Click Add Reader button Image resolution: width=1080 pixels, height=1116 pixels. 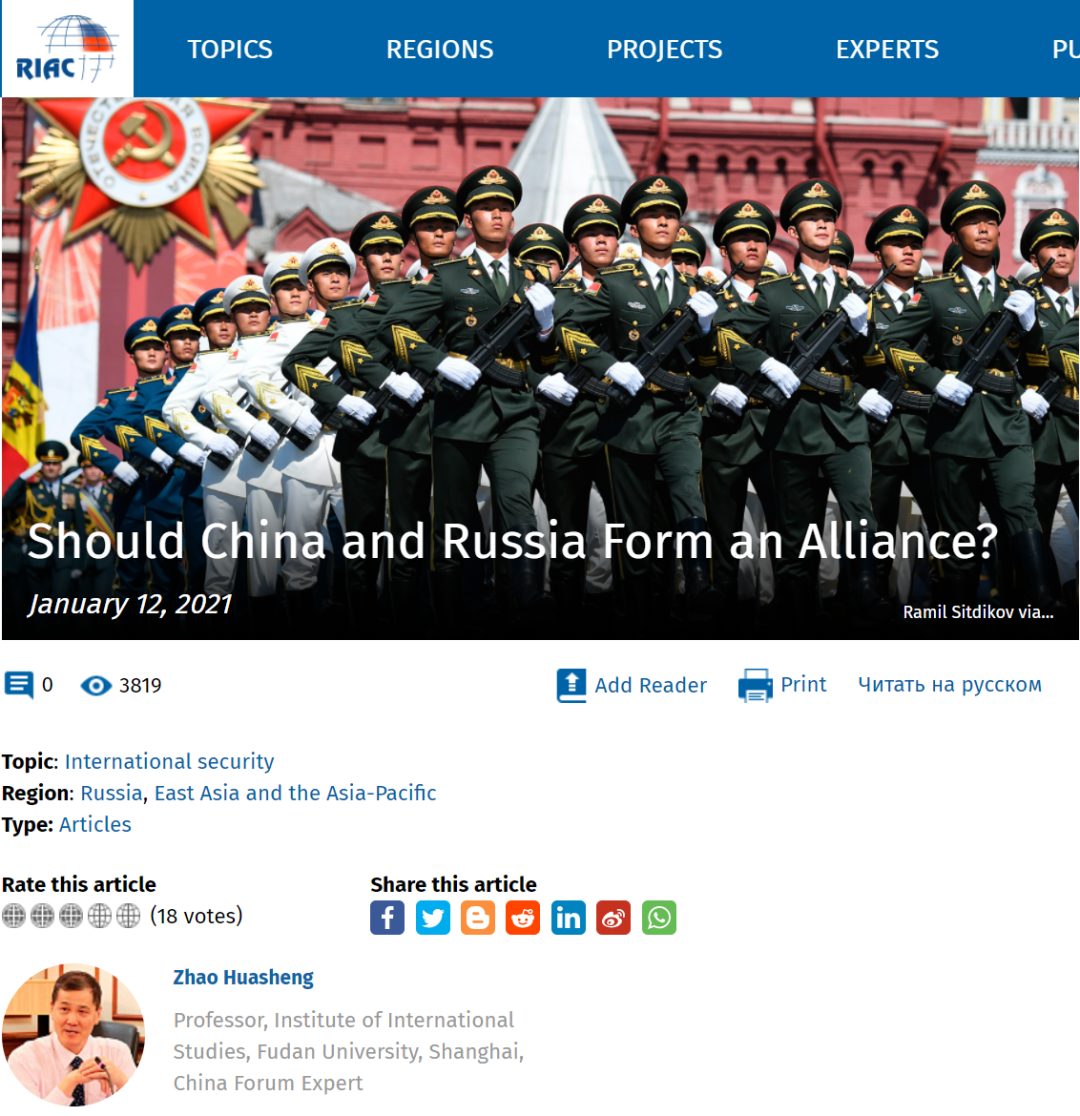[x=632, y=685]
